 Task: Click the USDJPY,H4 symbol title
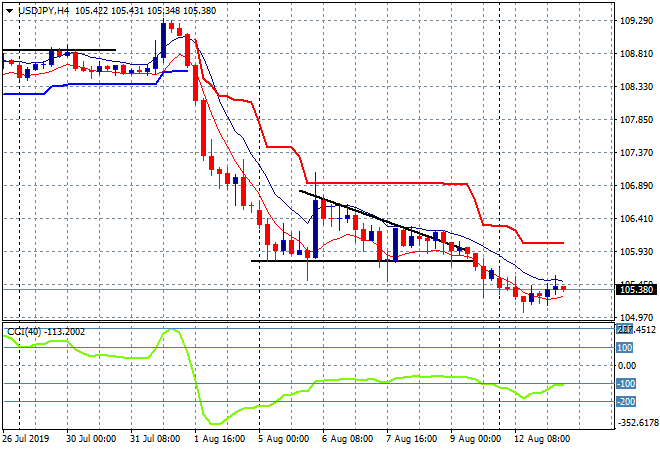coord(35,9)
